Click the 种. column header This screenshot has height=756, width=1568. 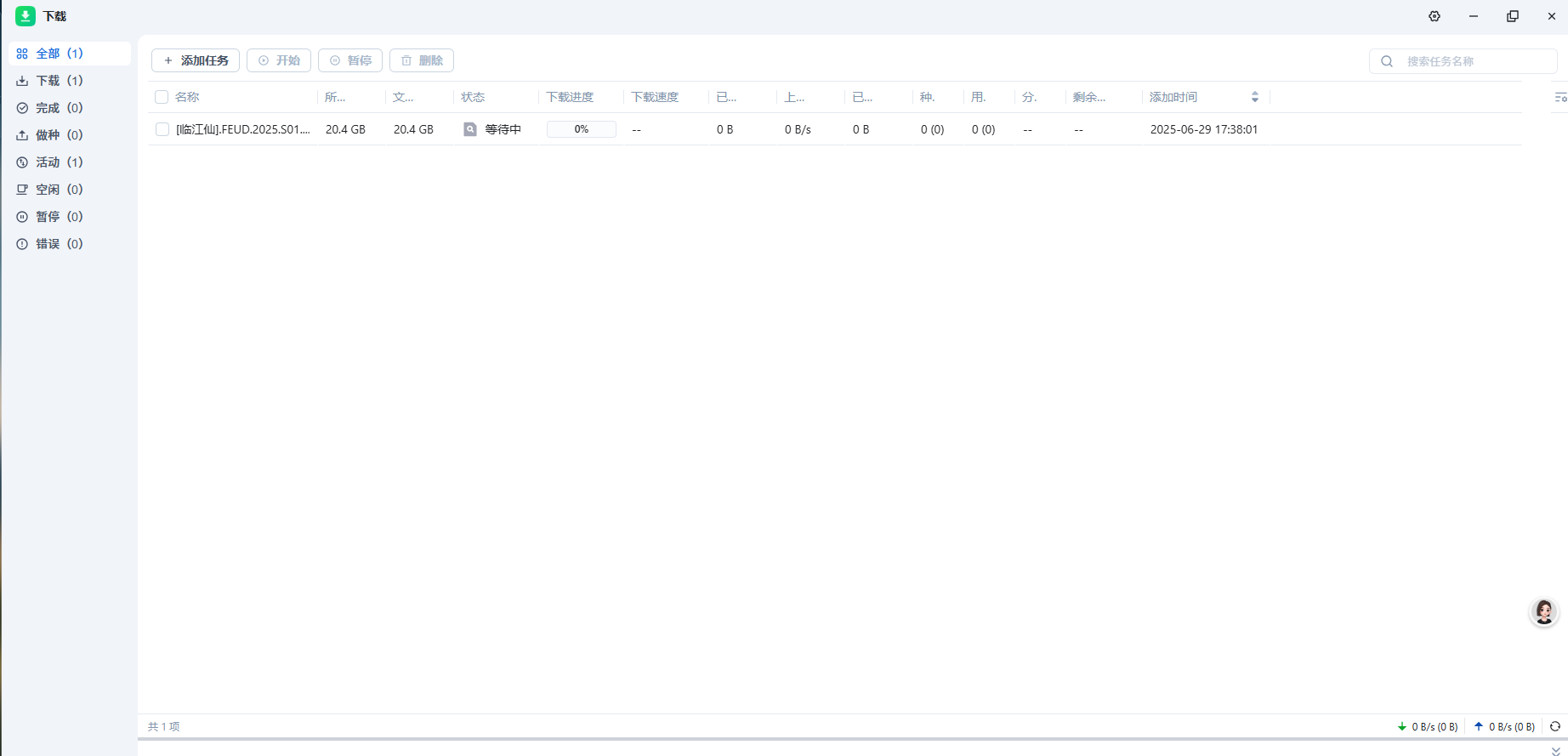coord(928,97)
